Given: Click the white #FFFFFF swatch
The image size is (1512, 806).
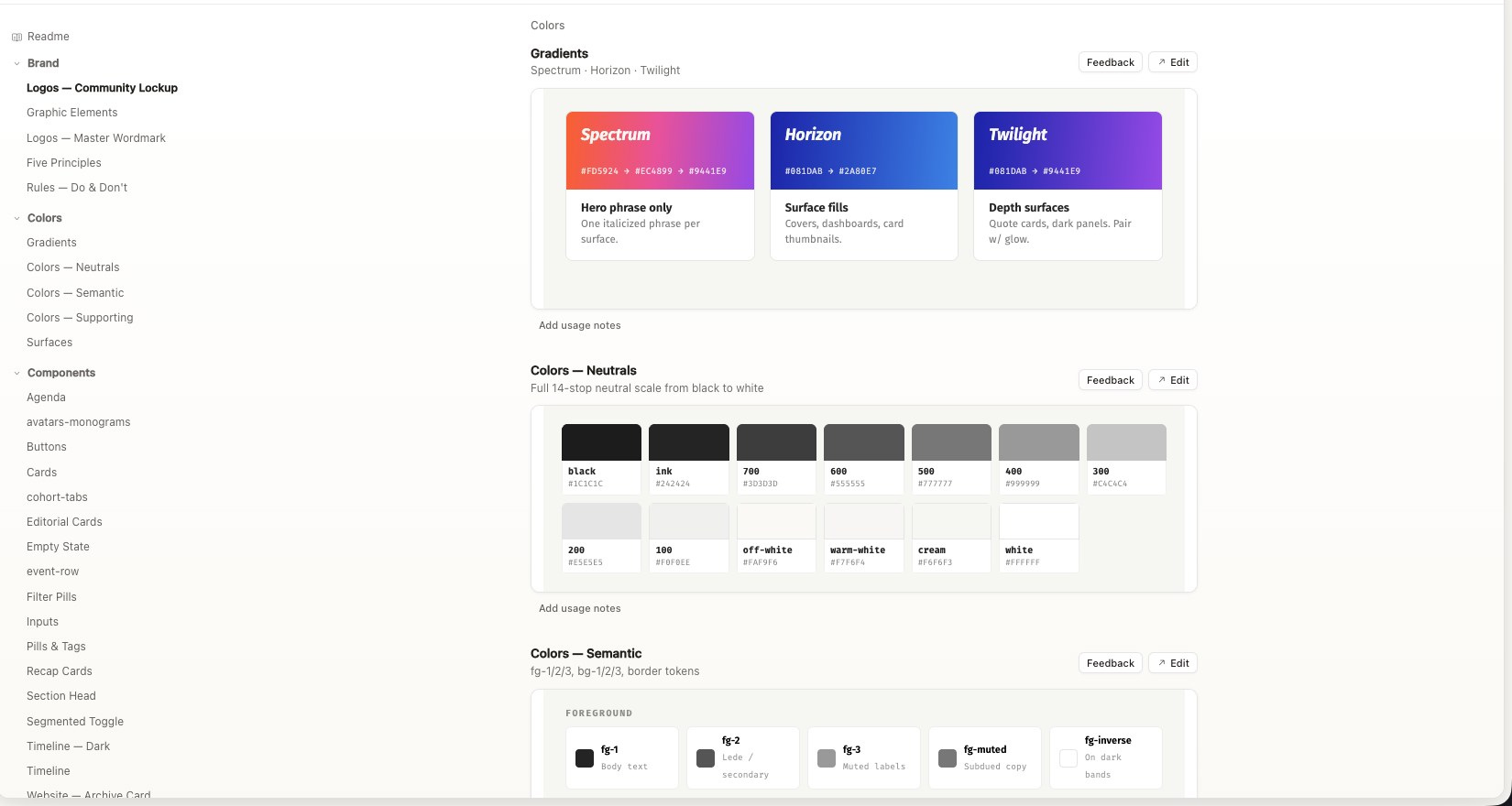Looking at the screenshot, I should 1039,539.
